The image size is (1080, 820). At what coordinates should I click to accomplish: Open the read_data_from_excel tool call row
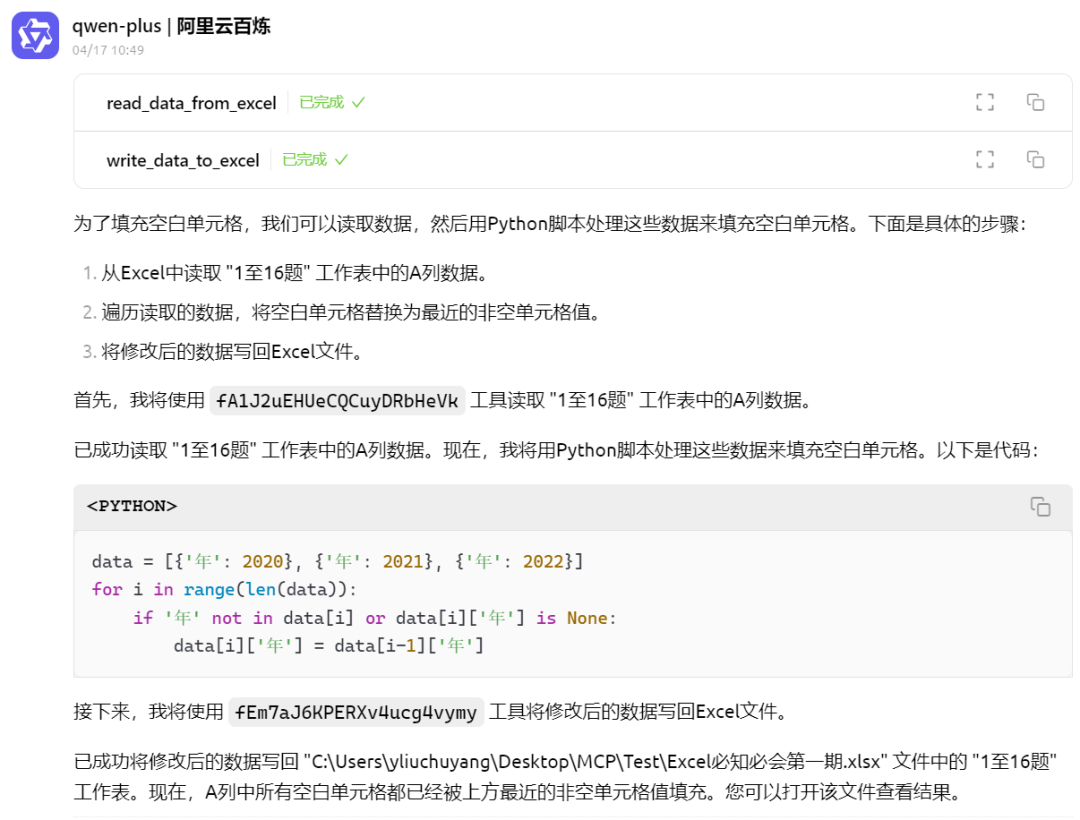point(572,103)
